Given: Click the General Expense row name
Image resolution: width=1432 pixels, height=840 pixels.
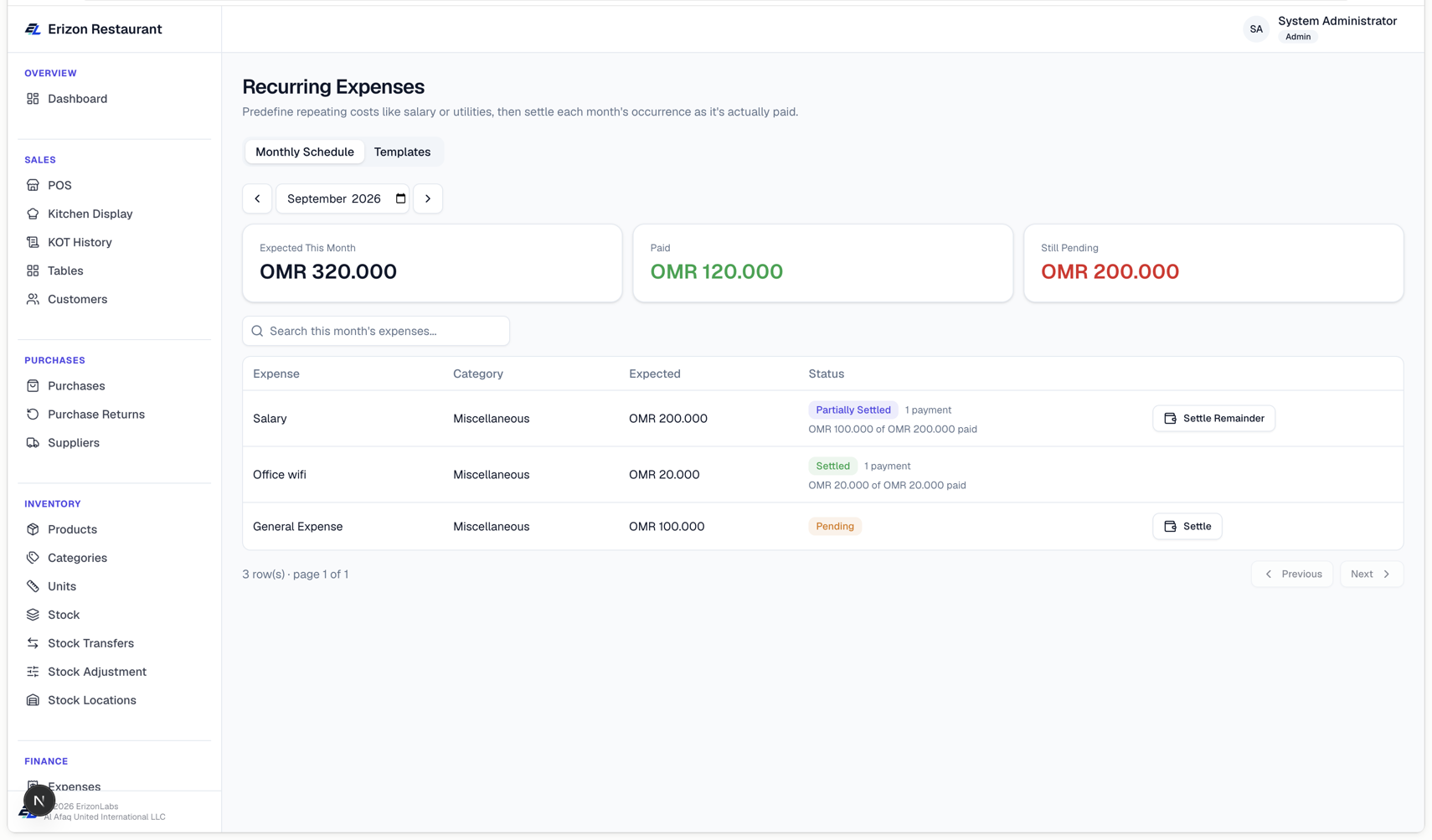Looking at the screenshot, I should 298,527.
